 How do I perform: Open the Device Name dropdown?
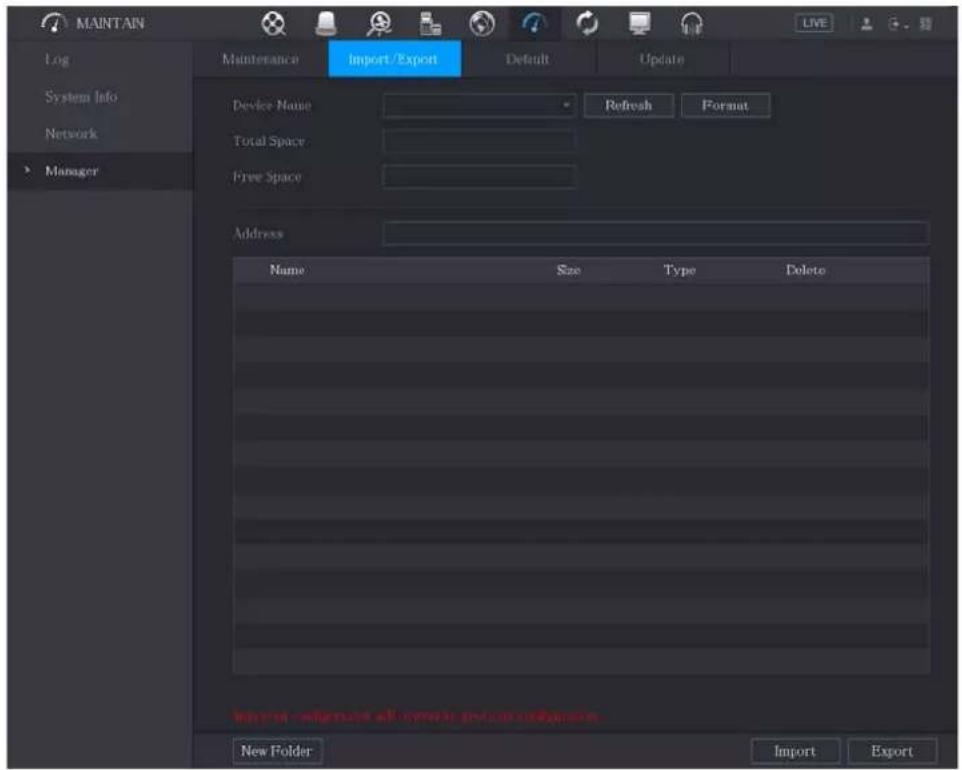click(479, 106)
